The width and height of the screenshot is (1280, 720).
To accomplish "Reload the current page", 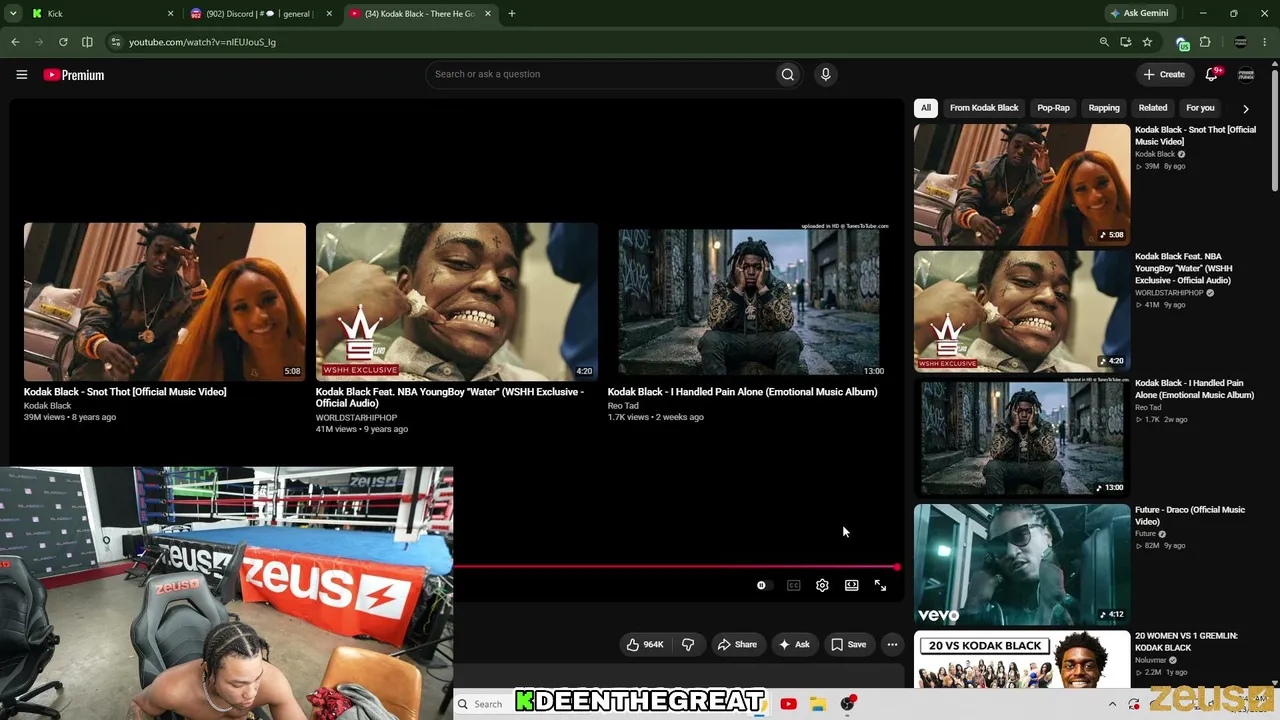I will [x=63, y=42].
